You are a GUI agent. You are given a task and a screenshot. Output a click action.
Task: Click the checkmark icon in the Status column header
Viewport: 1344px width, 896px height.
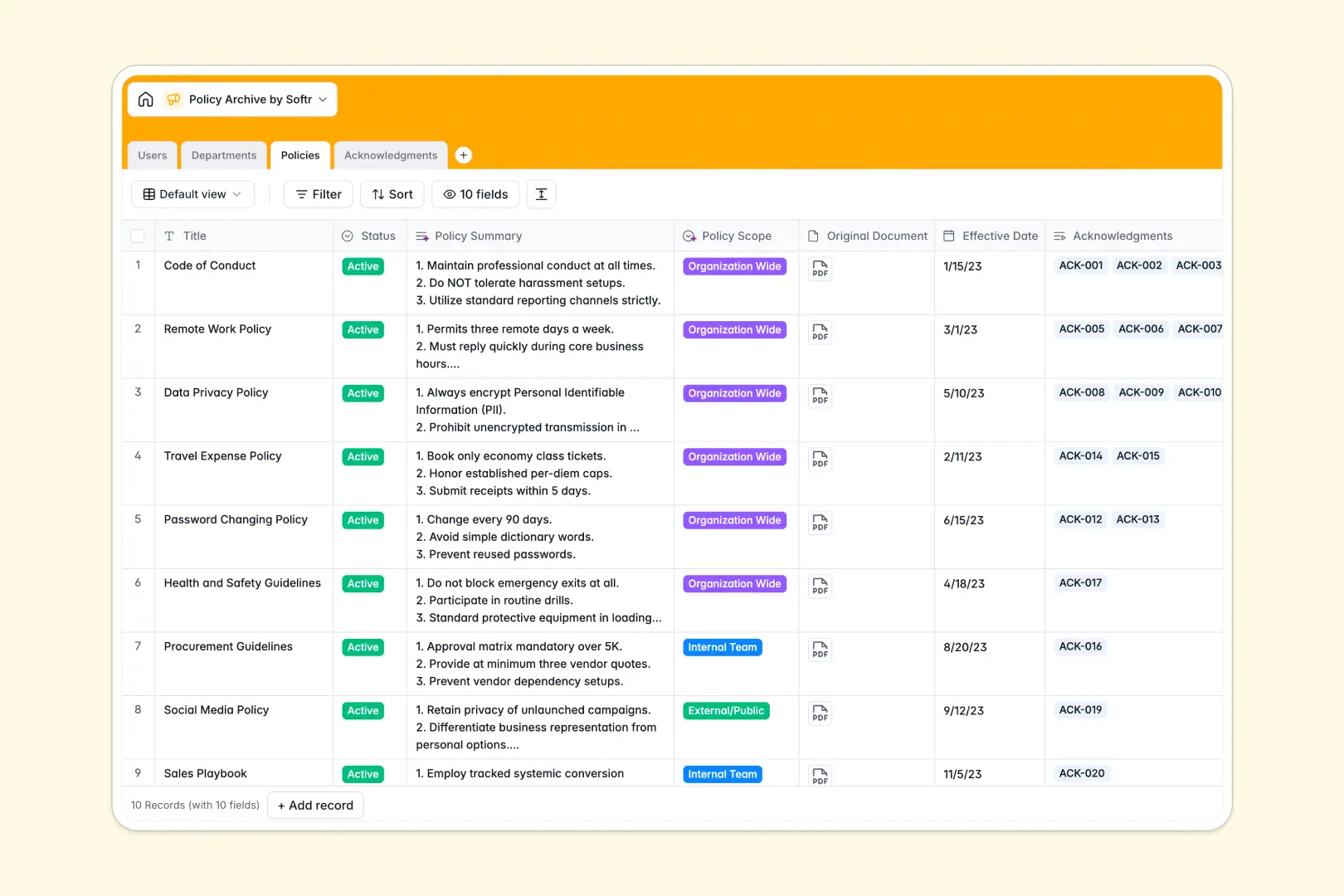click(348, 236)
